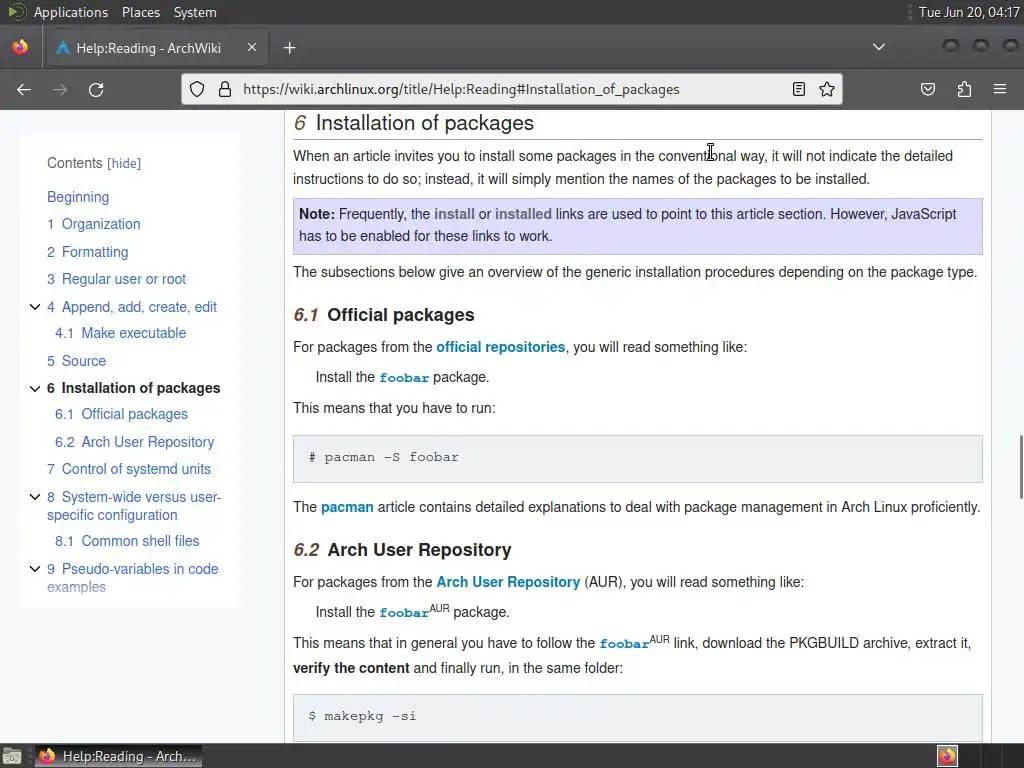
Task: Open the pacman article link
Action: point(347,507)
